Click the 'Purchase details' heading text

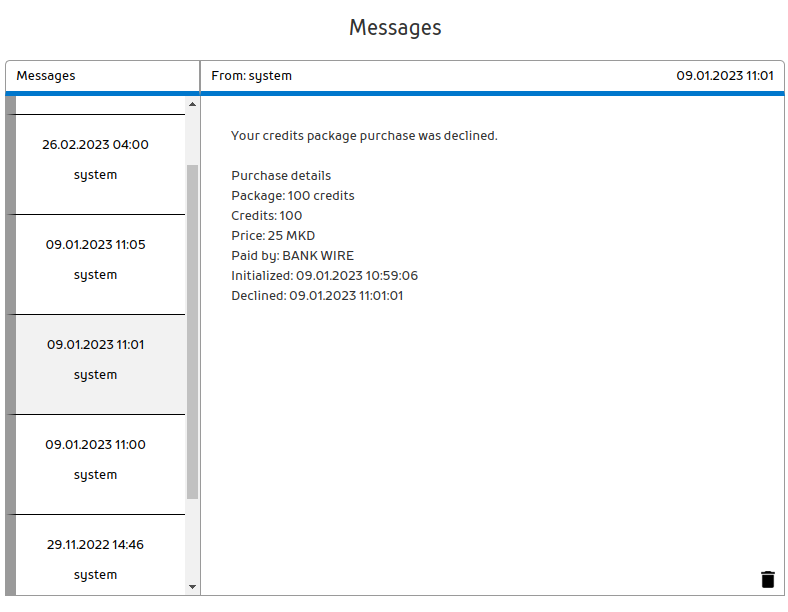click(x=281, y=176)
